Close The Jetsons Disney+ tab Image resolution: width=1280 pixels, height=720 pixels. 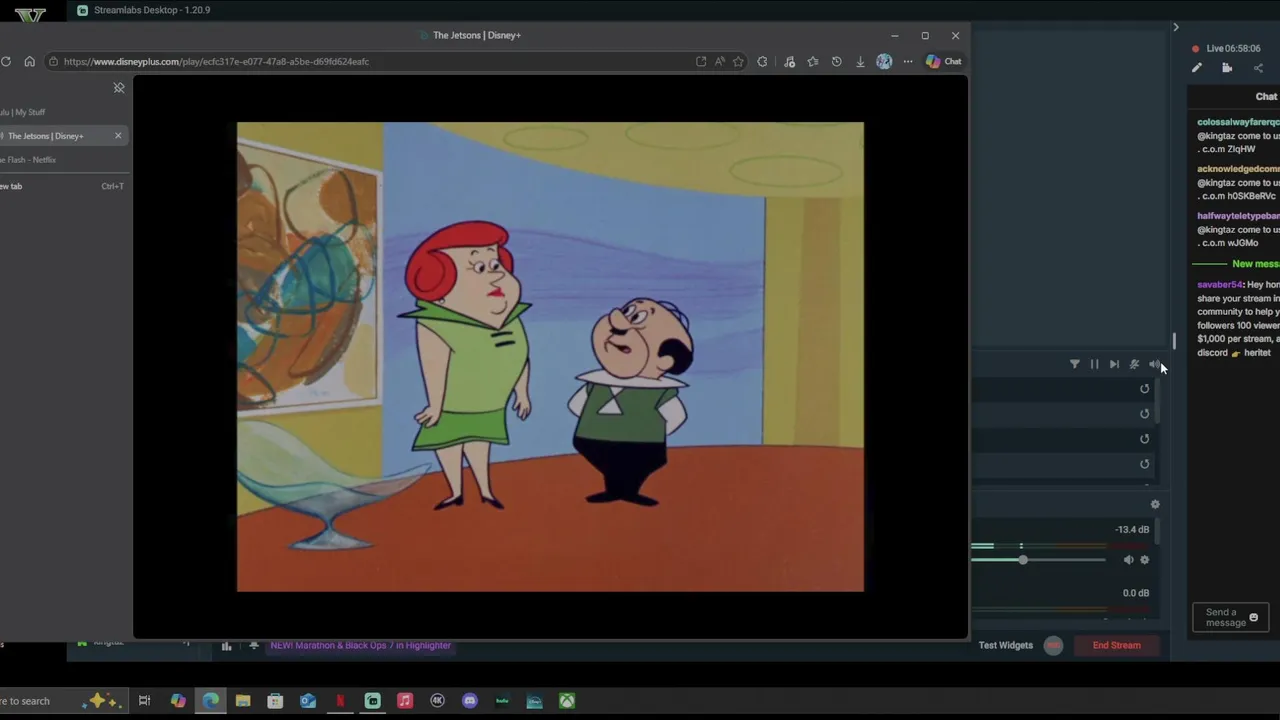point(118,136)
